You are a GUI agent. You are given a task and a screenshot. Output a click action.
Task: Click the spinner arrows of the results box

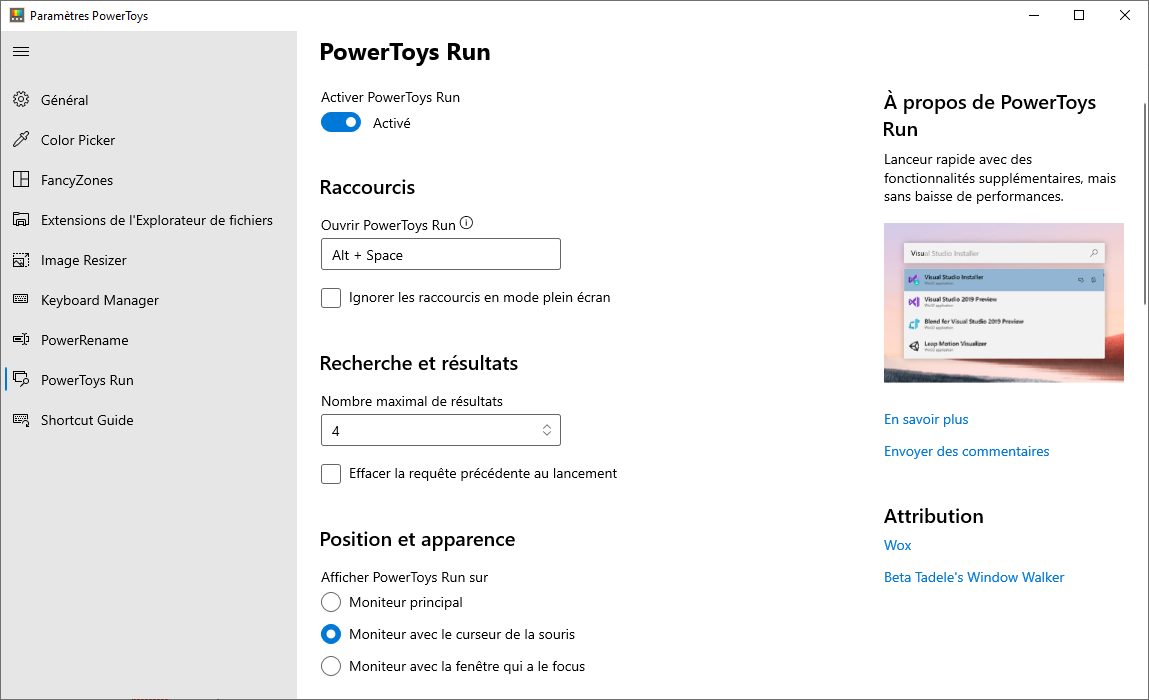(547, 430)
